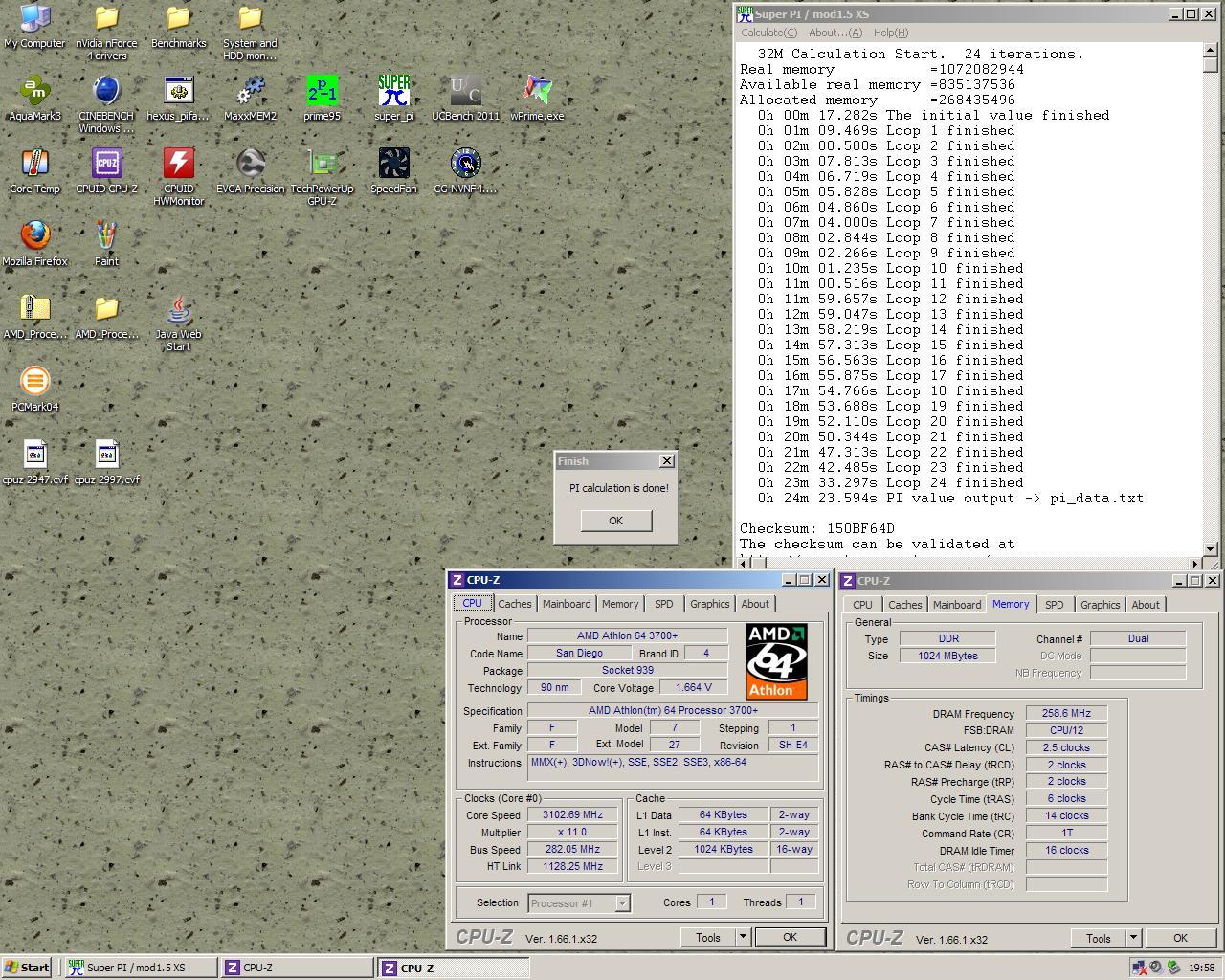Open hexus_pifast desktop shortcut
Image resolution: width=1225 pixels, height=980 pixels.
pyautogui.click(x=178, y=99)
